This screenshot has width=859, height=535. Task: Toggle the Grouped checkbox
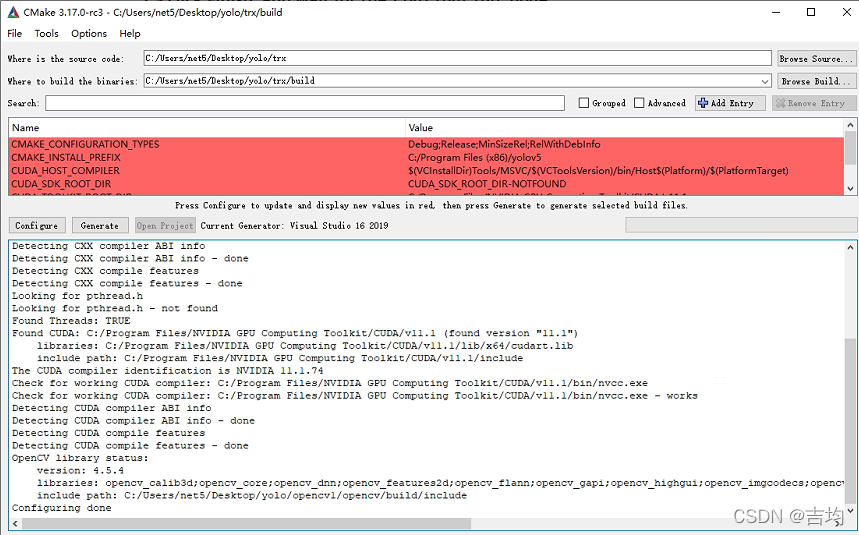[584, 103]
